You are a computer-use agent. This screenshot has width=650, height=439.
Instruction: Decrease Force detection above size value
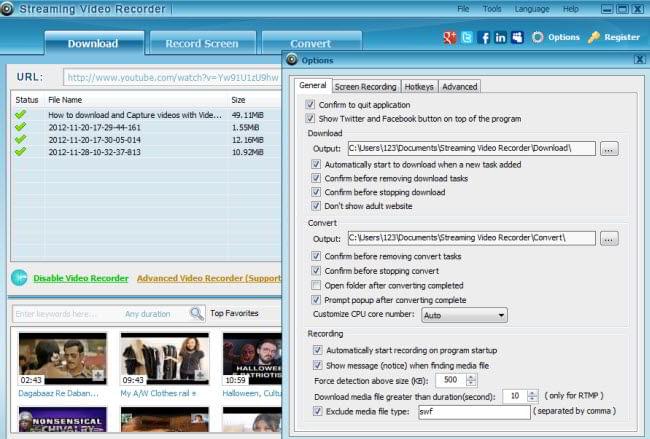[x=471, y=383]
